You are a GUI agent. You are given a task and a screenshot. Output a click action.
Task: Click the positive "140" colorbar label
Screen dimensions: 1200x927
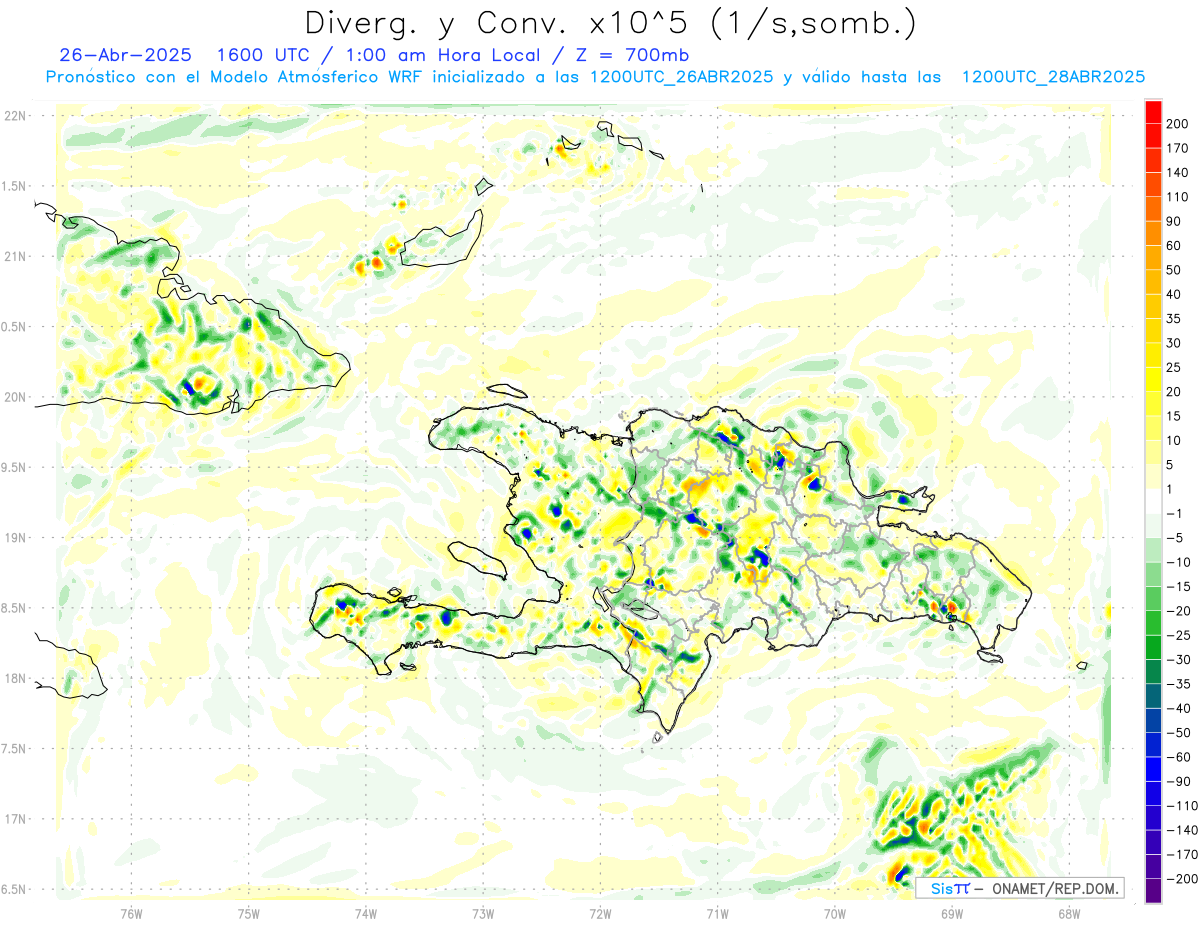(x=1177, y=173)
